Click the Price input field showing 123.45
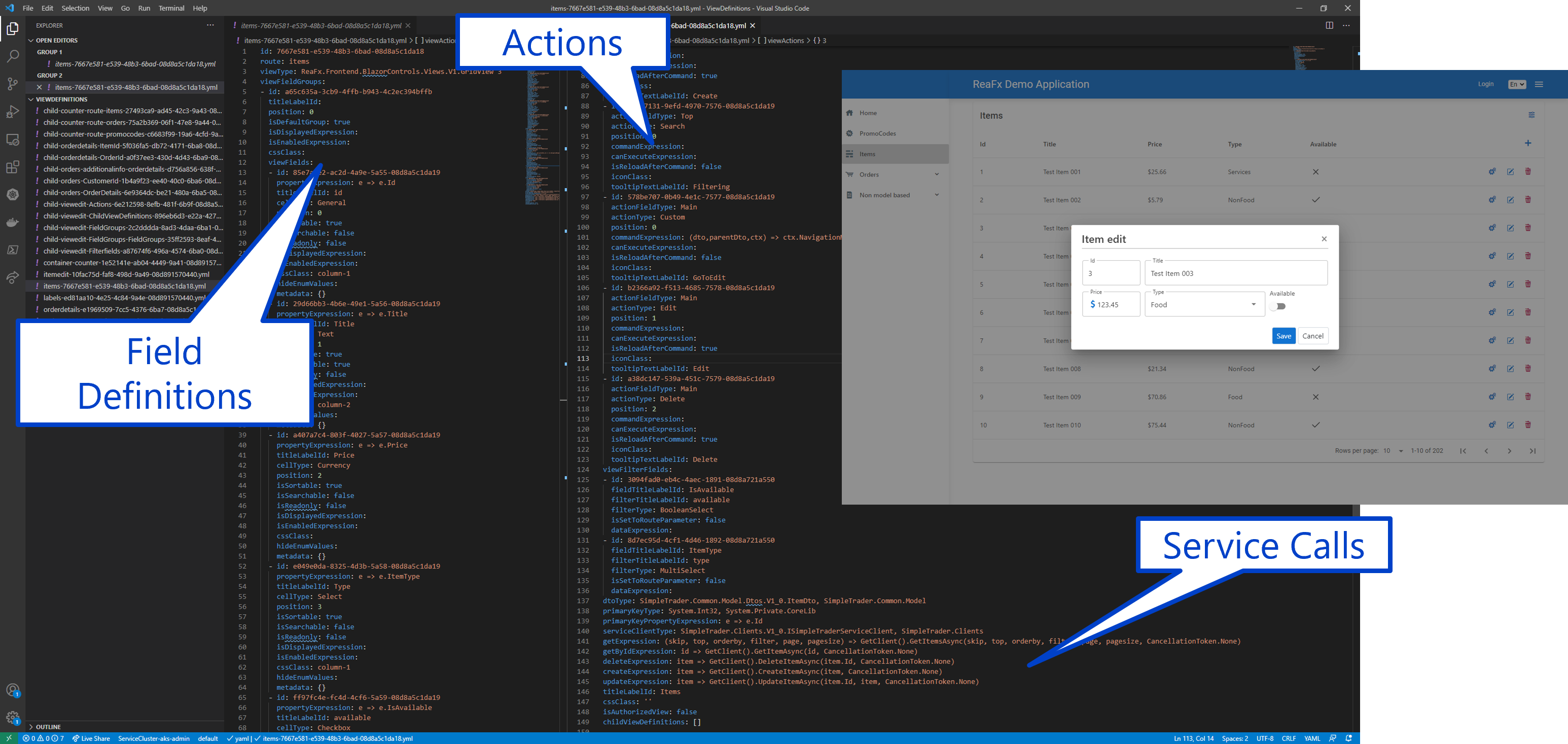1568x744 pixels. (1111, 304)
